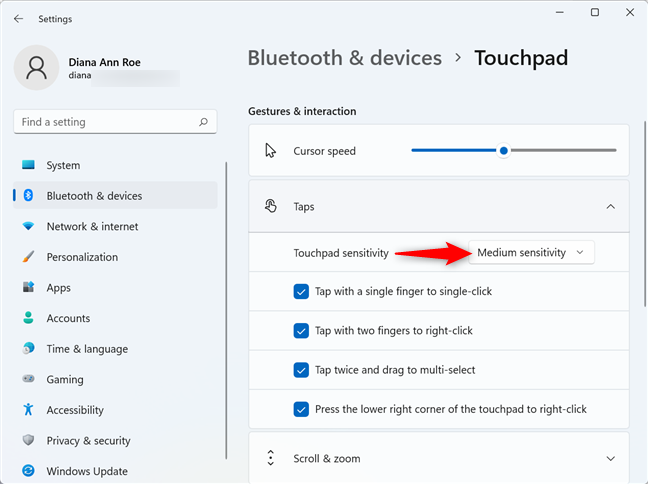Click Bluetooth & devices breadcrumb link
The width and height of the screenshot is (648, 484).
[x=345, y=57]
